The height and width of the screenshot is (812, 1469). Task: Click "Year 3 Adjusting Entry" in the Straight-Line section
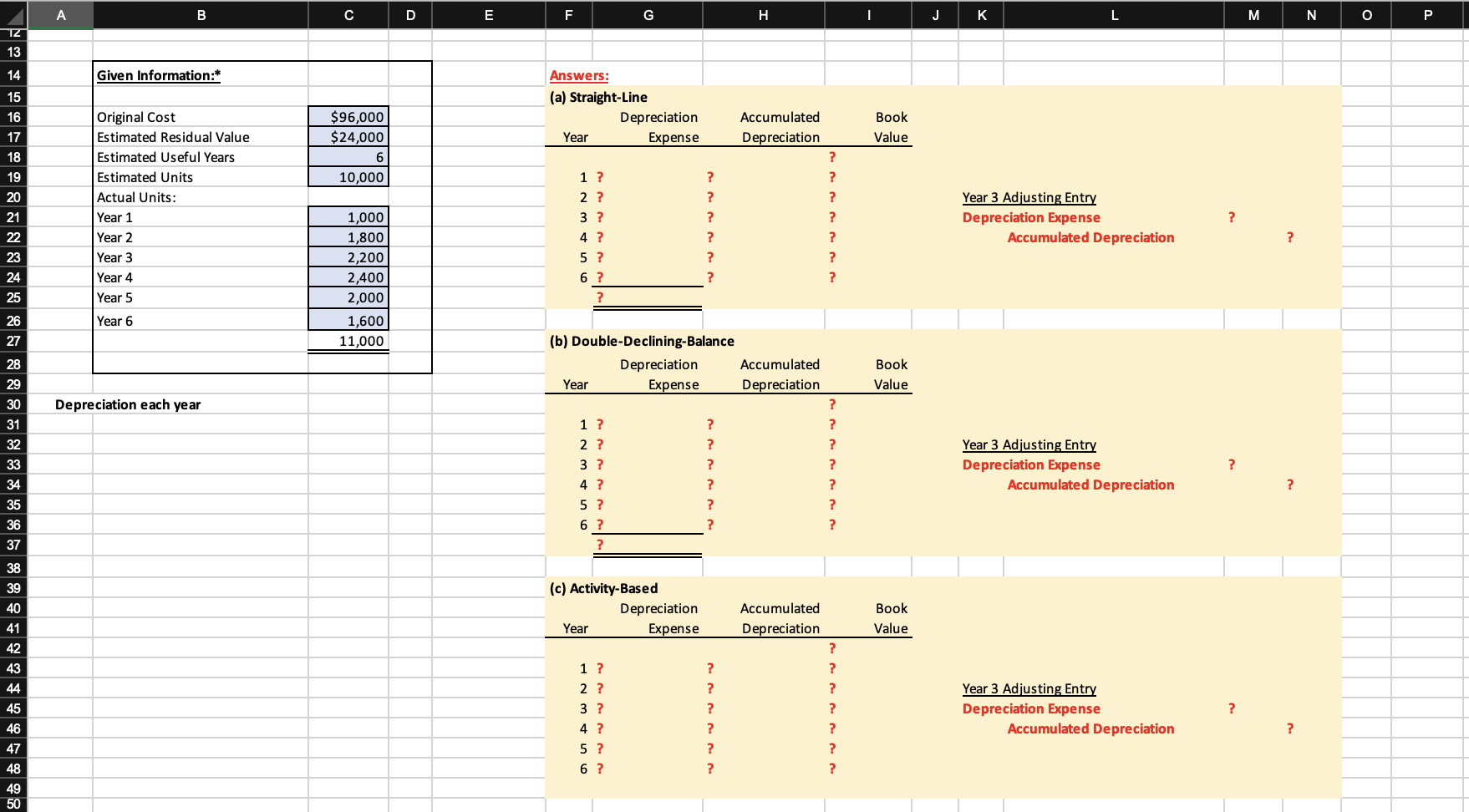[x=1029, y=197]
